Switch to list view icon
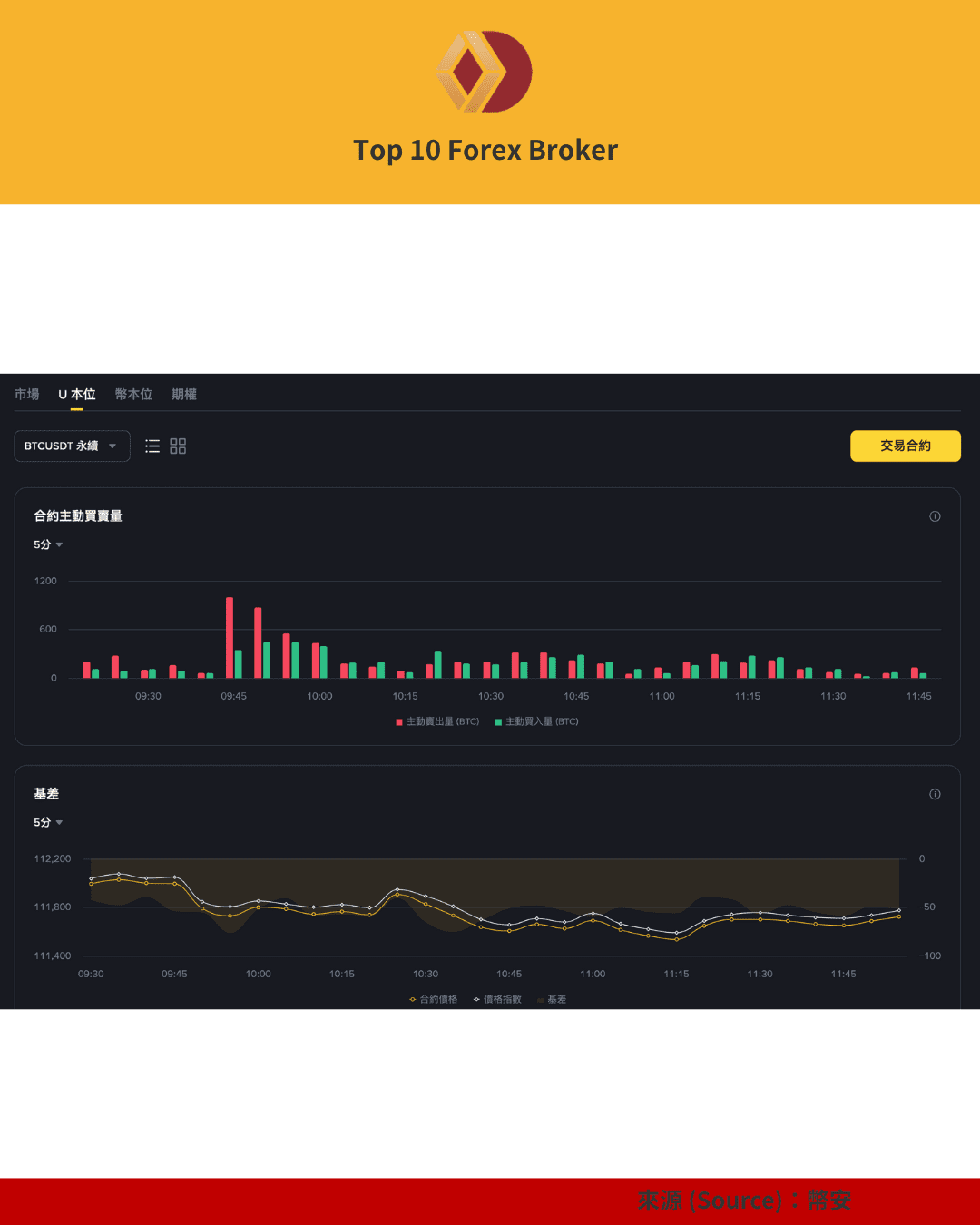Image resolution: width=980 pixels, height=1225 pixels. tap(152, 446)
